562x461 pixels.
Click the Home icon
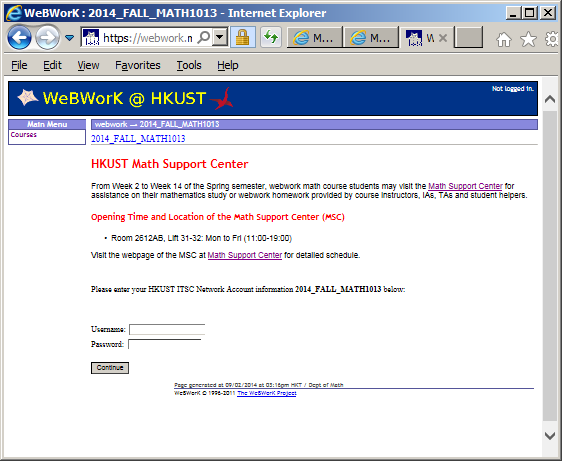pos(504,39)
